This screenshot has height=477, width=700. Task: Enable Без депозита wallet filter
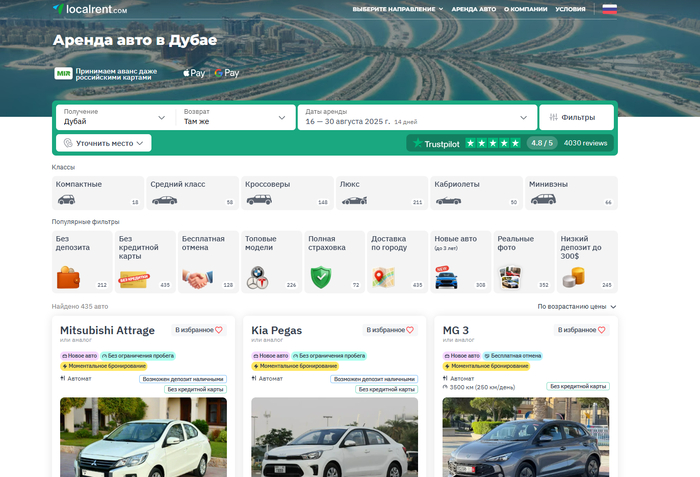[x=82, y=262]
